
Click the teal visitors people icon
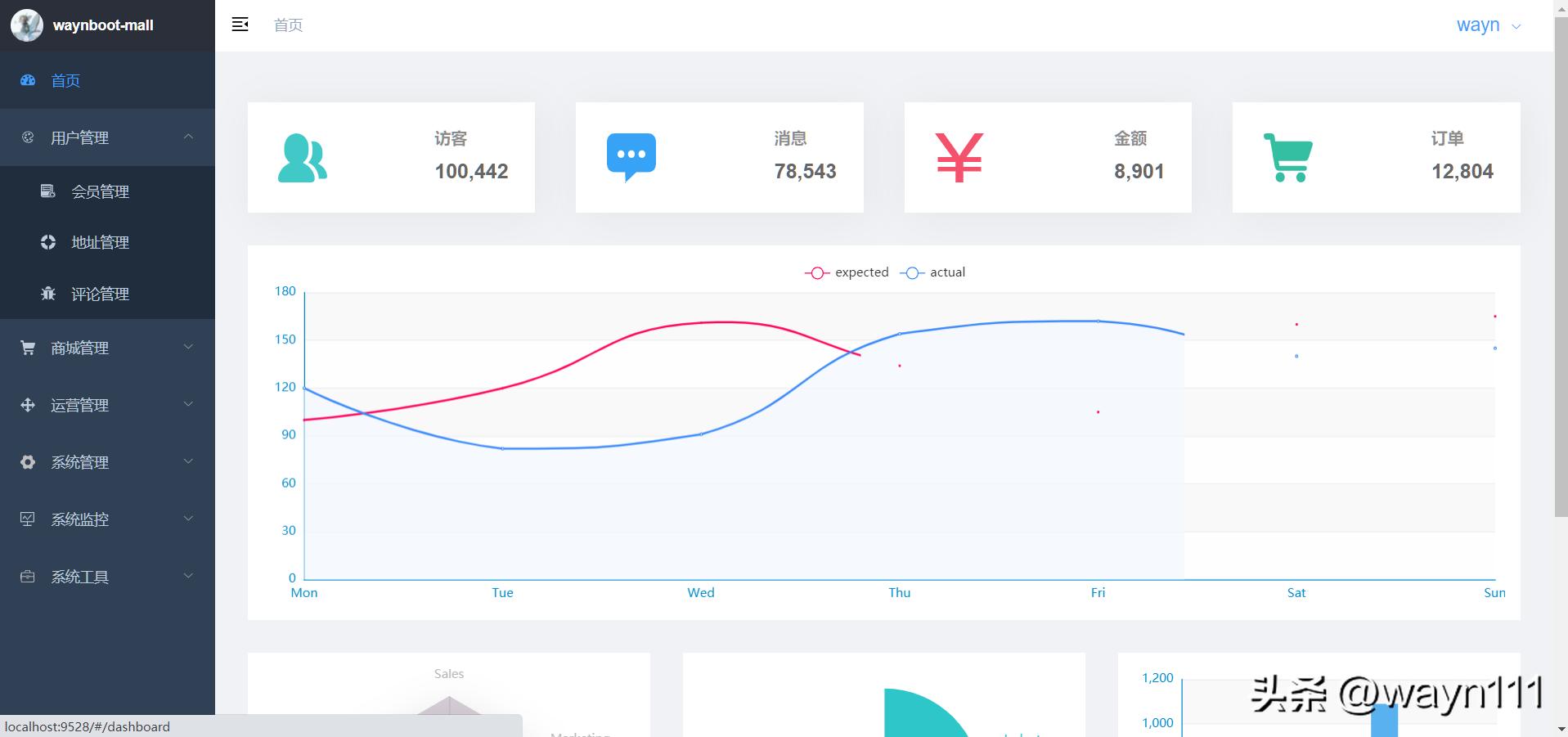point(303,158)
